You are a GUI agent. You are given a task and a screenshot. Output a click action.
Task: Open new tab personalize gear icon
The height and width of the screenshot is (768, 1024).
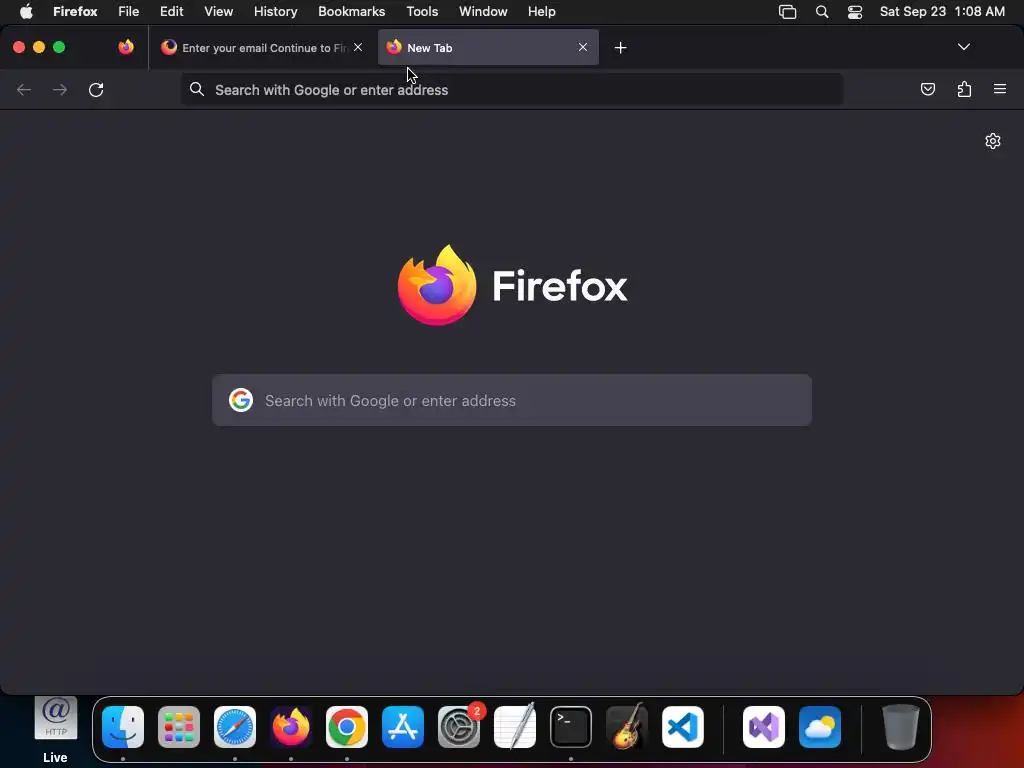(x=993, y=141)
